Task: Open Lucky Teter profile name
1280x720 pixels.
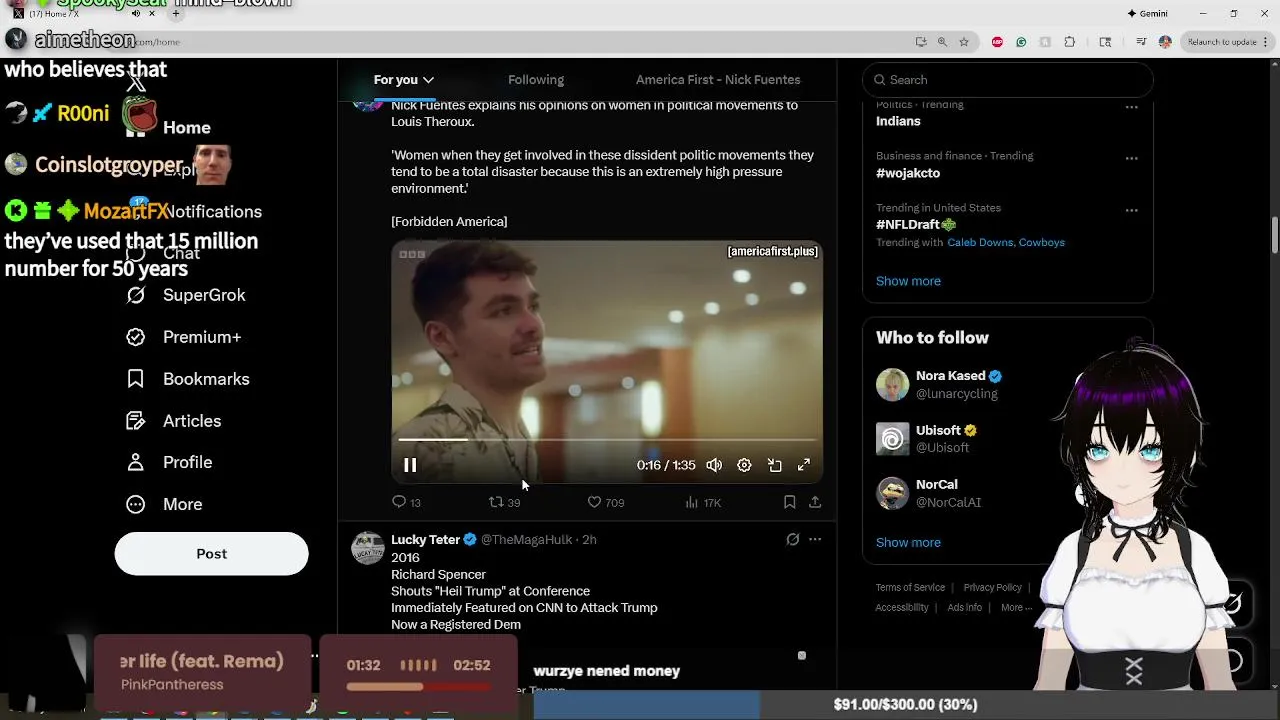Action: tap(425, 539)
